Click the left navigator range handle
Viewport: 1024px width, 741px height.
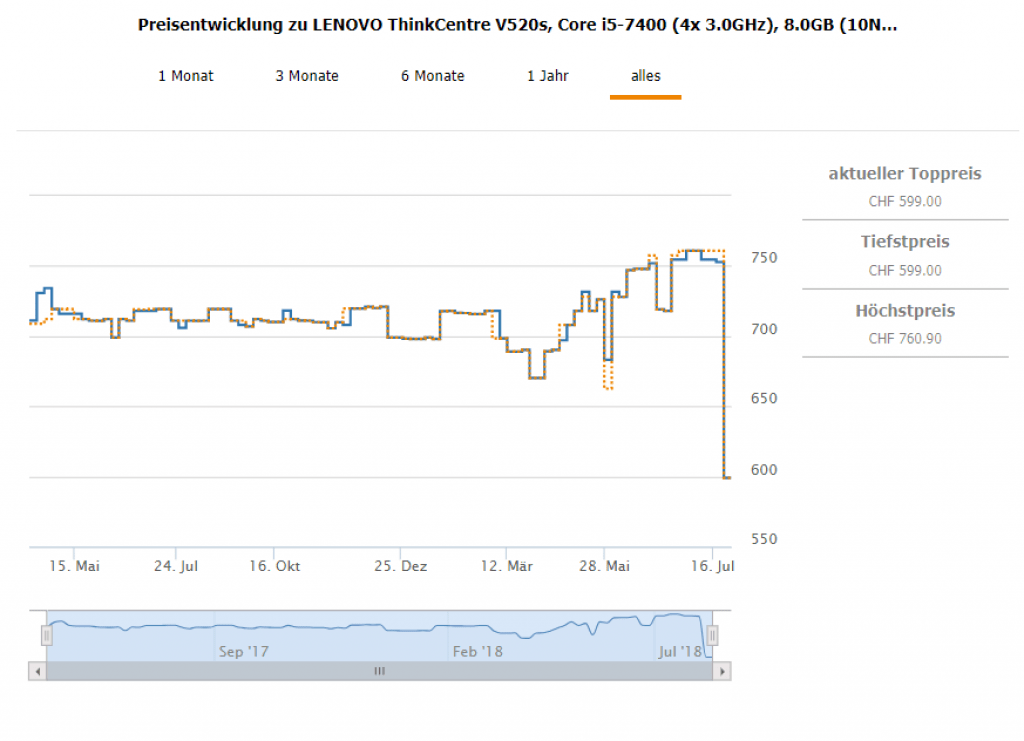pyautogui.click(x=46, y=635)
